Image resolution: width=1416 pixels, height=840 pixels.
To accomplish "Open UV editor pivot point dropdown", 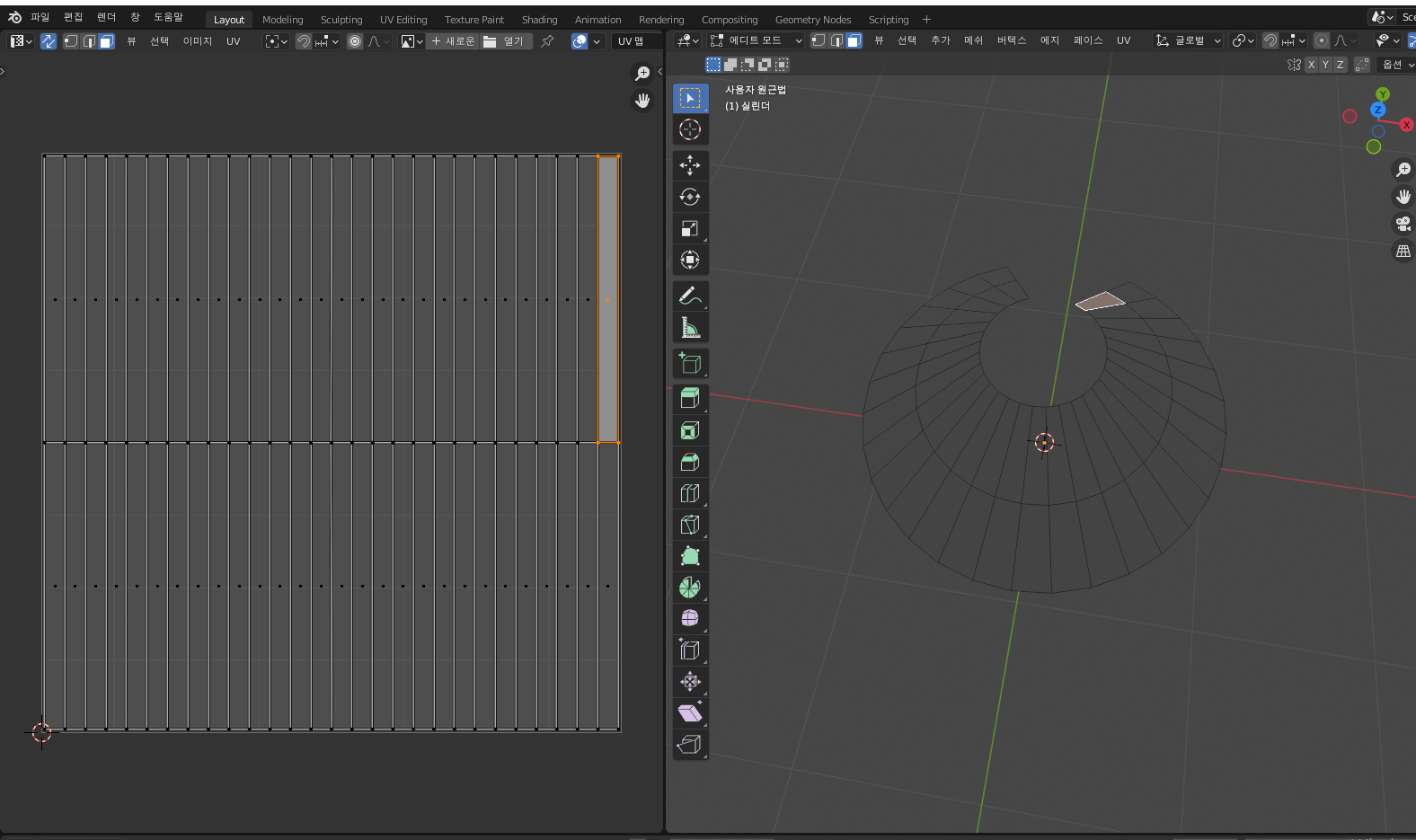I will pyautogui.click(x=277, y=41).
